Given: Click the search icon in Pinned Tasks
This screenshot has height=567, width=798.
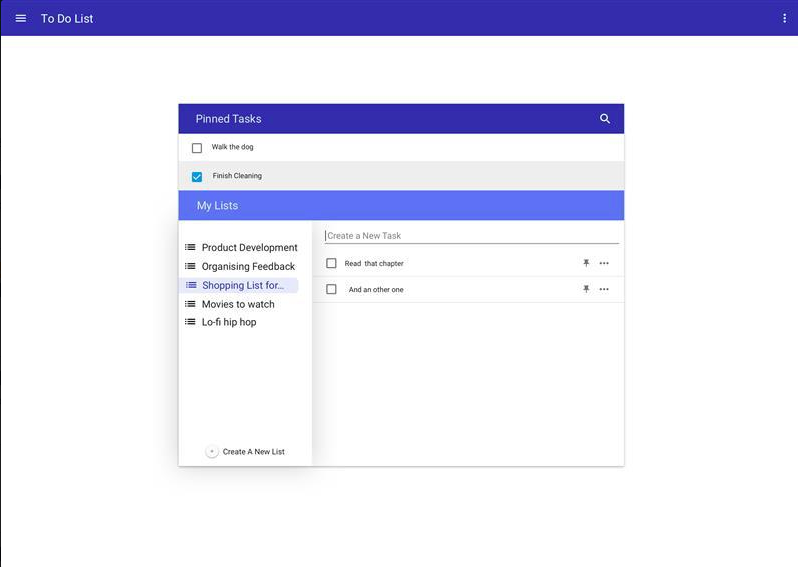Looking at the screenshot, I should (605, 119).
